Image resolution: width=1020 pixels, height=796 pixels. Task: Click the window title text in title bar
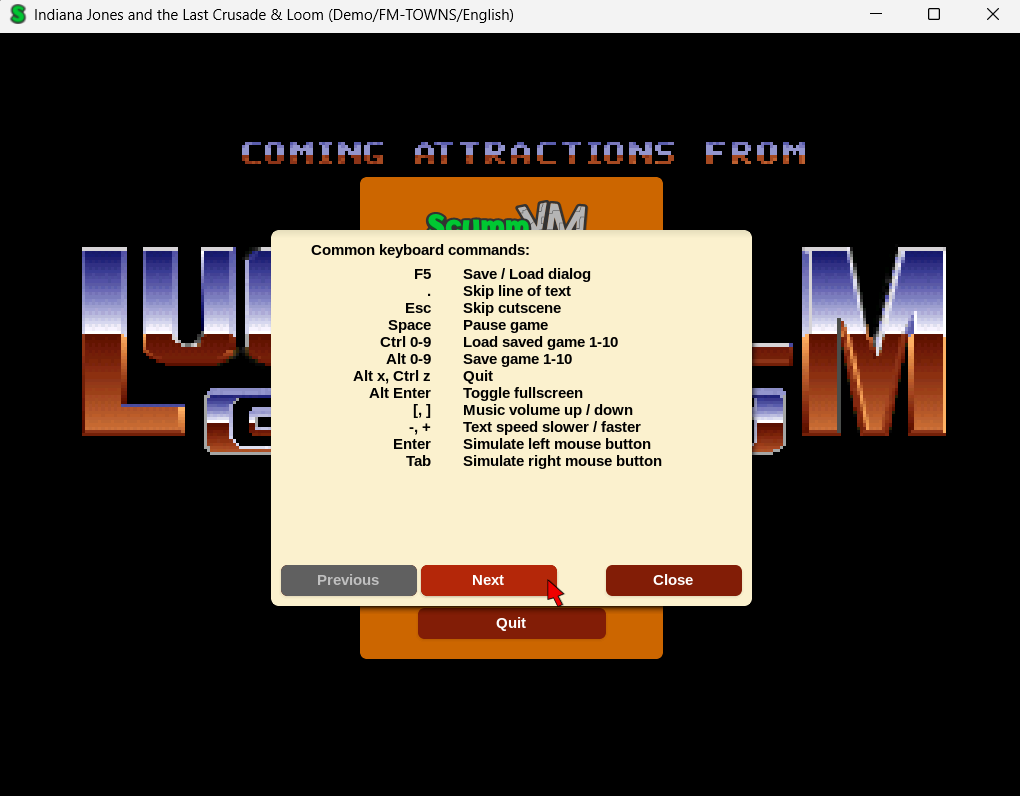tap(274, 14)
